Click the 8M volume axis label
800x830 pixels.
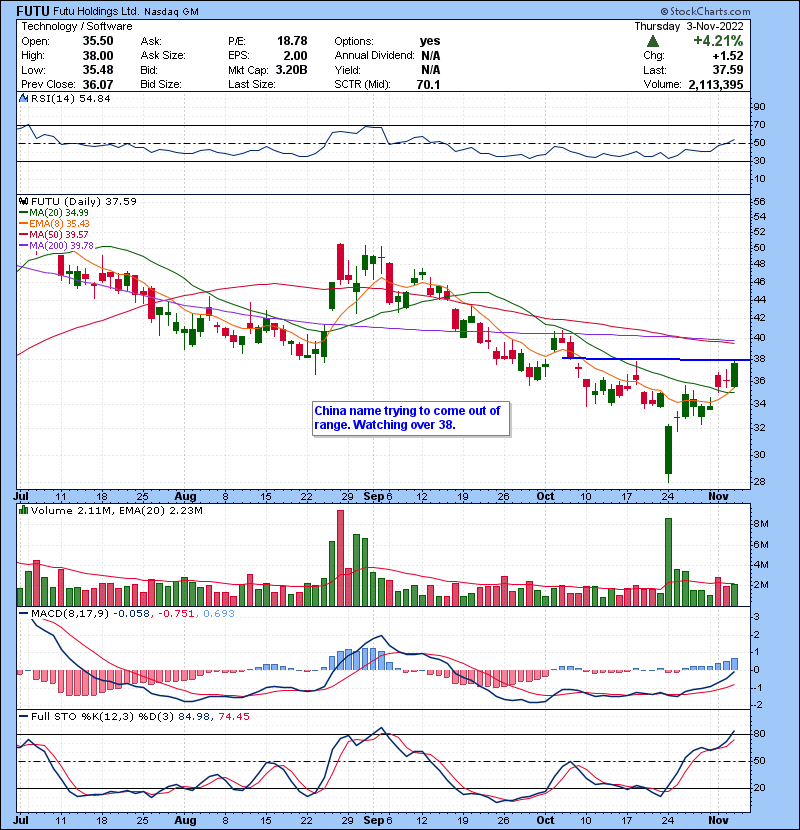pyautogui.click(x=761, y=524)
